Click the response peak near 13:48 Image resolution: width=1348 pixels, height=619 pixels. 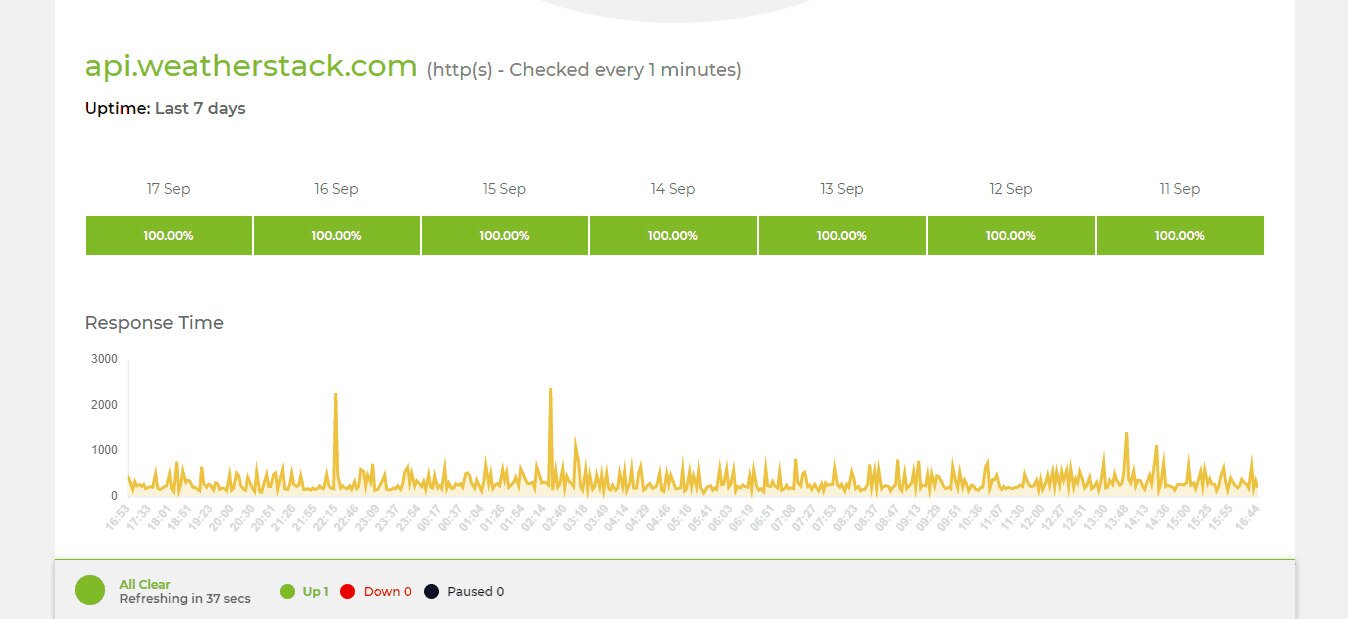(1126, 434)
